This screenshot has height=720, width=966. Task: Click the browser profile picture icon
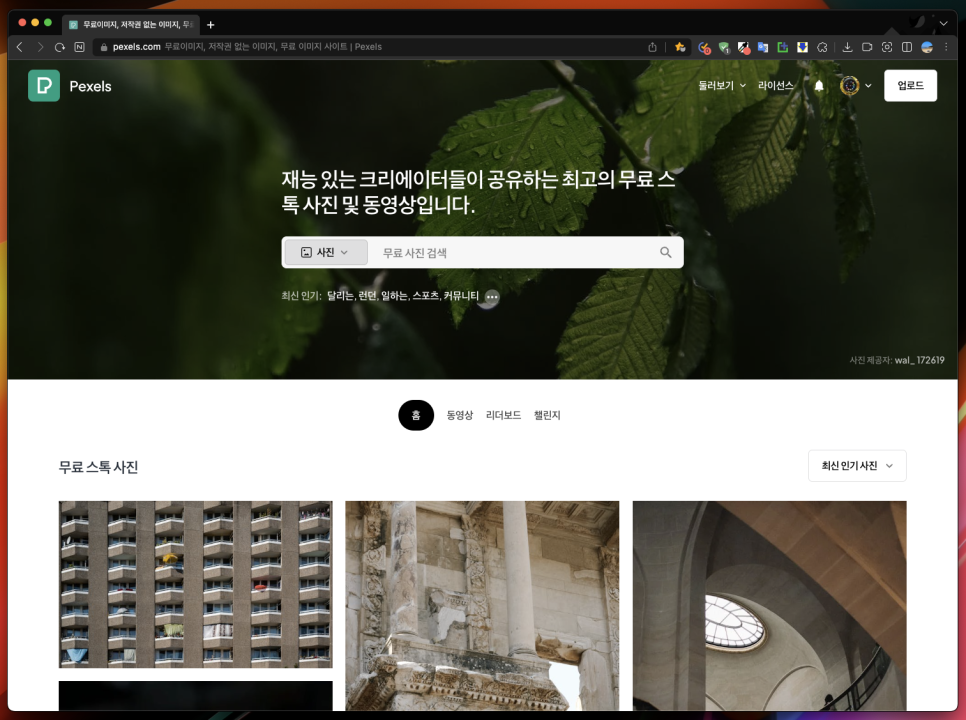927,47
